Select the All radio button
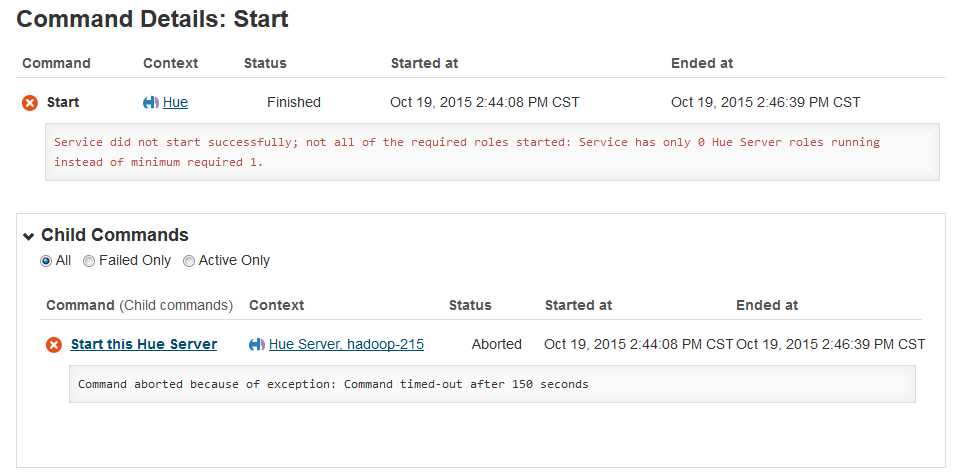Viewport: 958px width, 476px height. (x=46, y=261)
